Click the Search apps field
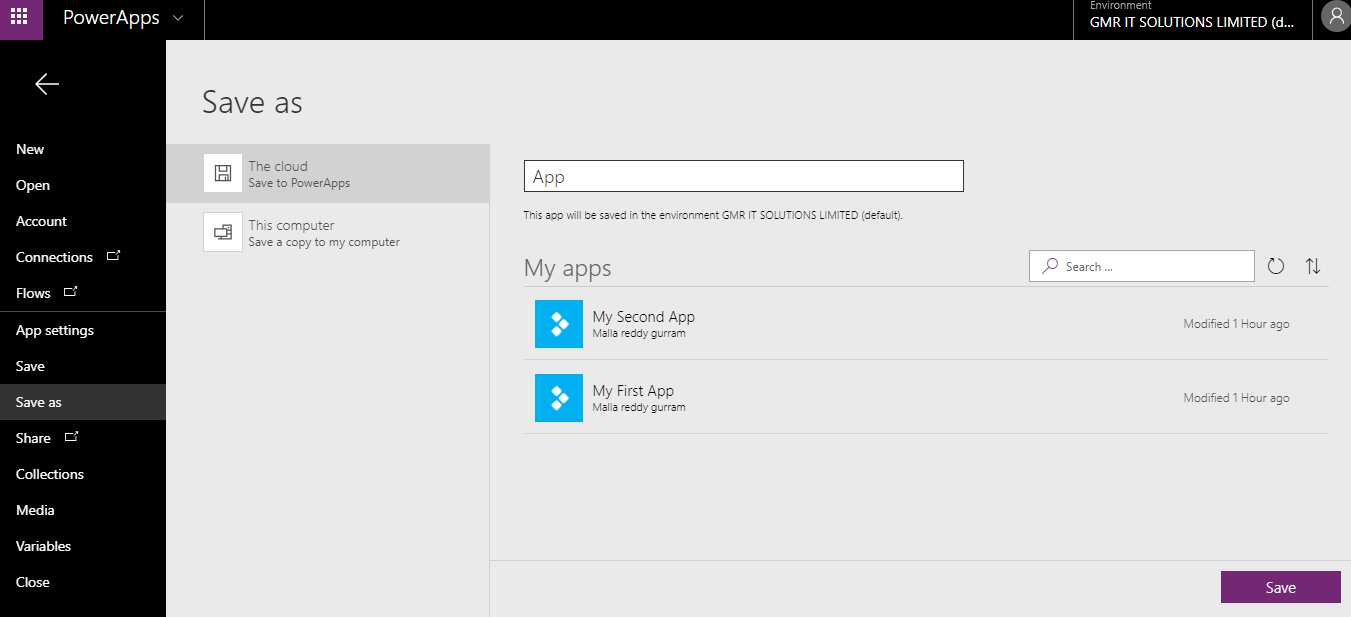The width and height of the screenshot is (1351, 617). pos(1141,266)
